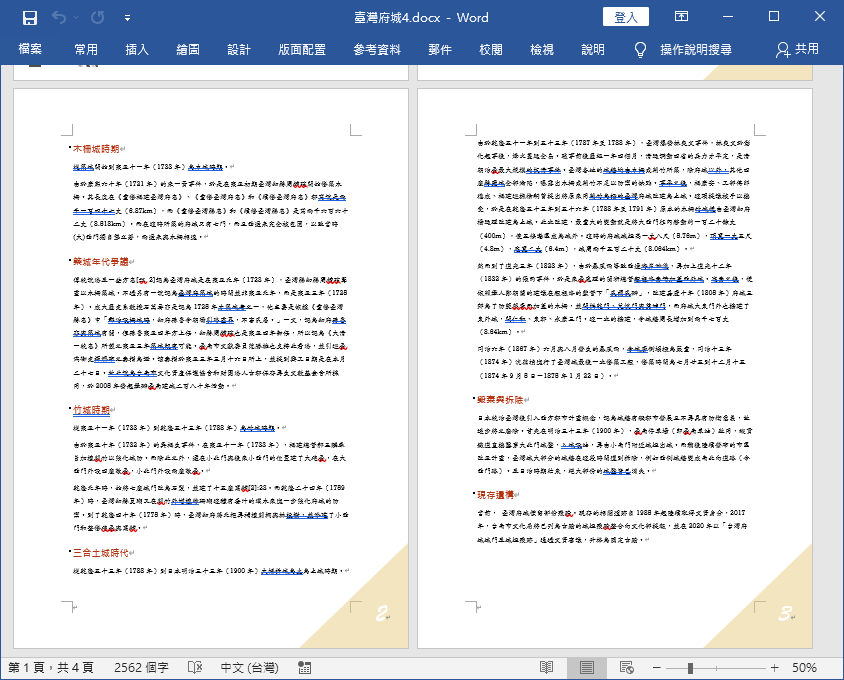Screen dimensions: 844x680
Task: Click the 操作說明搜尋 search field
Action: point(696,50)
